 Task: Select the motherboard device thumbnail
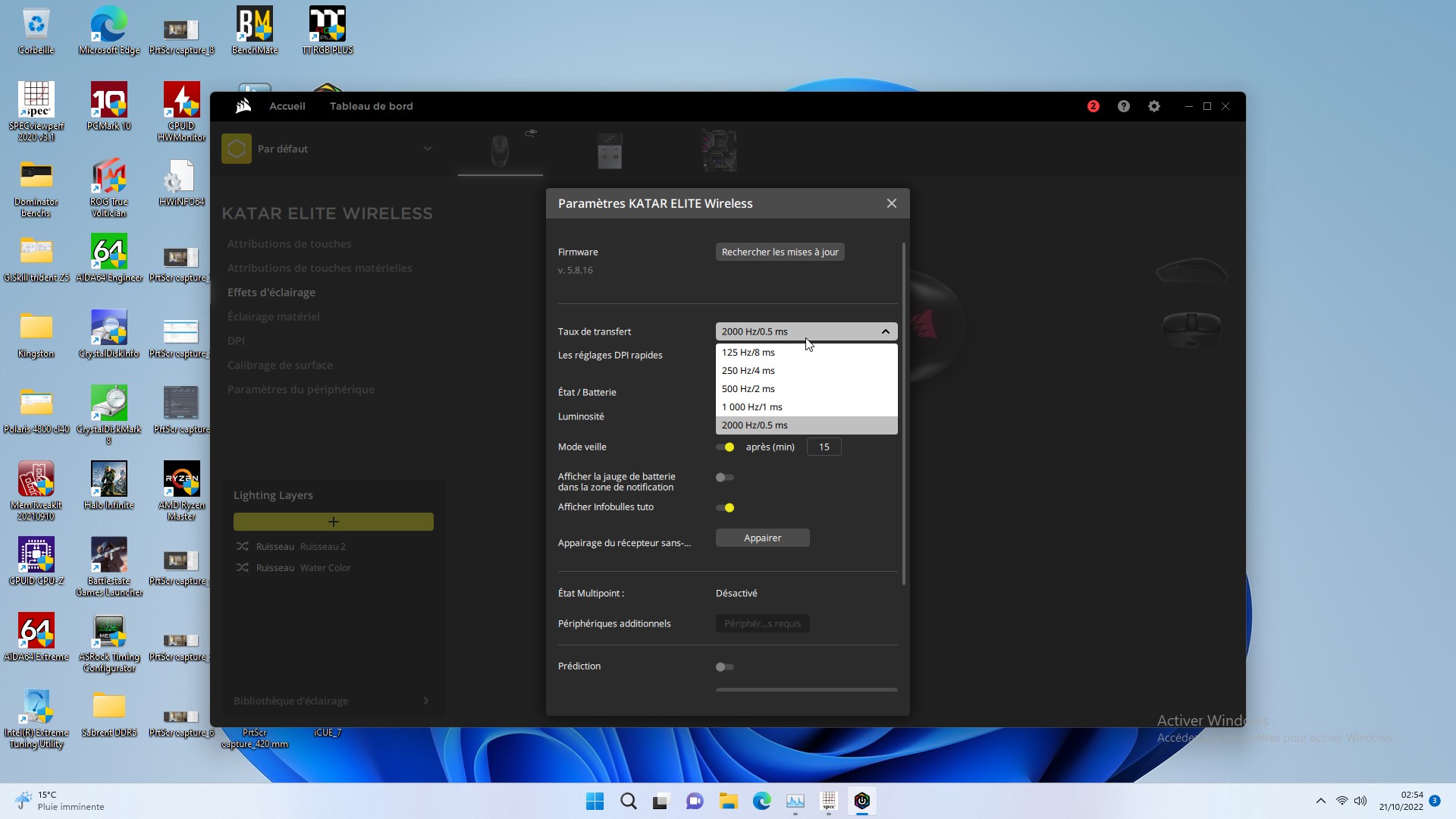[719, 150]
